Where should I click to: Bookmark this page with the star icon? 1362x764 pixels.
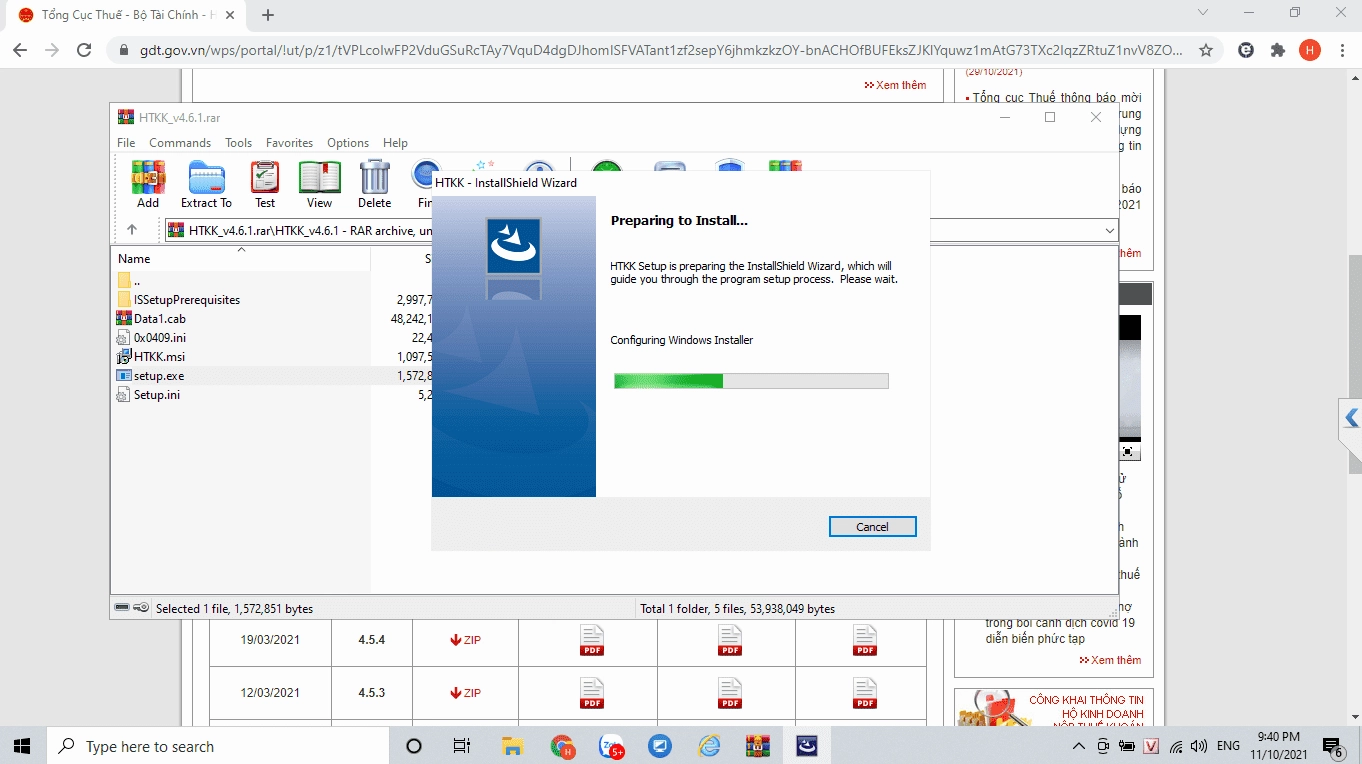tap(1206, 50)
